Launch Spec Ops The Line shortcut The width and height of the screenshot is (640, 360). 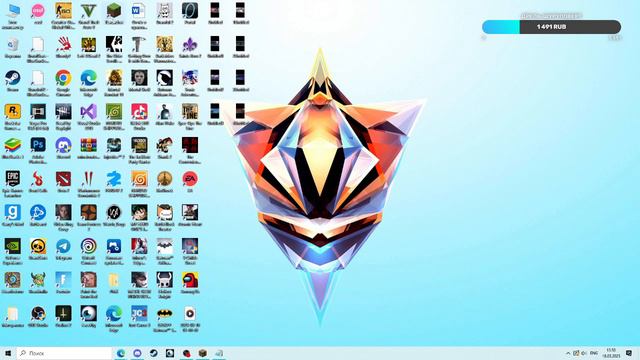click(x=190, y=111)
